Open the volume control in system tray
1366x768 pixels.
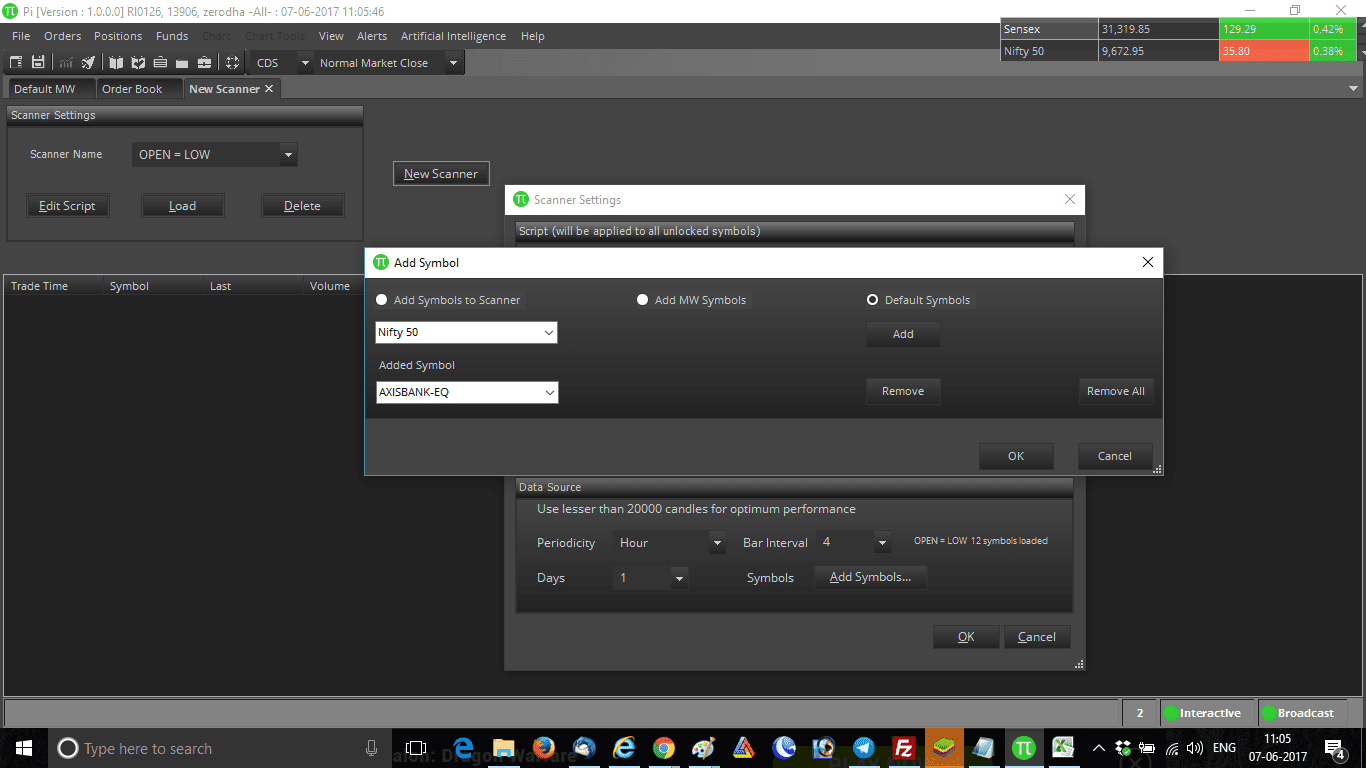(x=1194, y=748)
